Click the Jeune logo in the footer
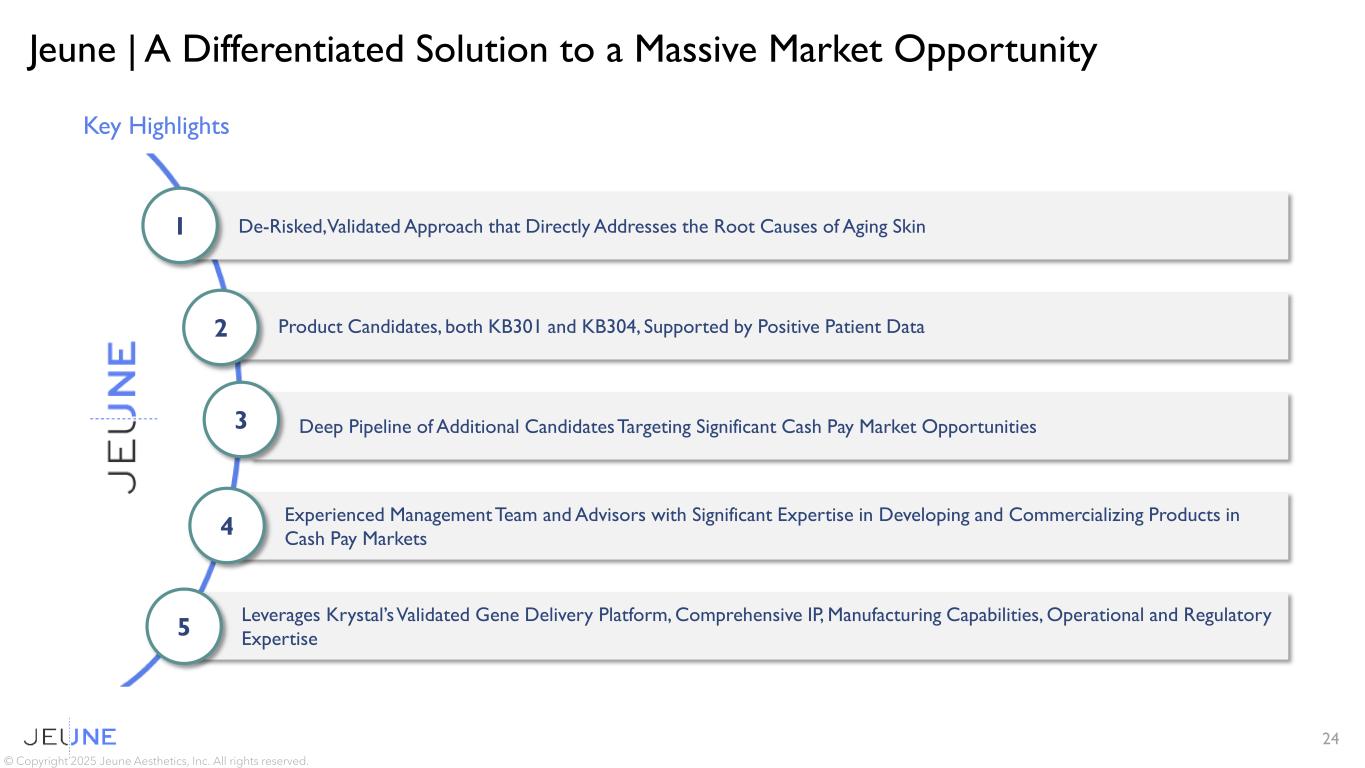The height and width of the screenshot is (768, 1365). (x=70, y=737)
